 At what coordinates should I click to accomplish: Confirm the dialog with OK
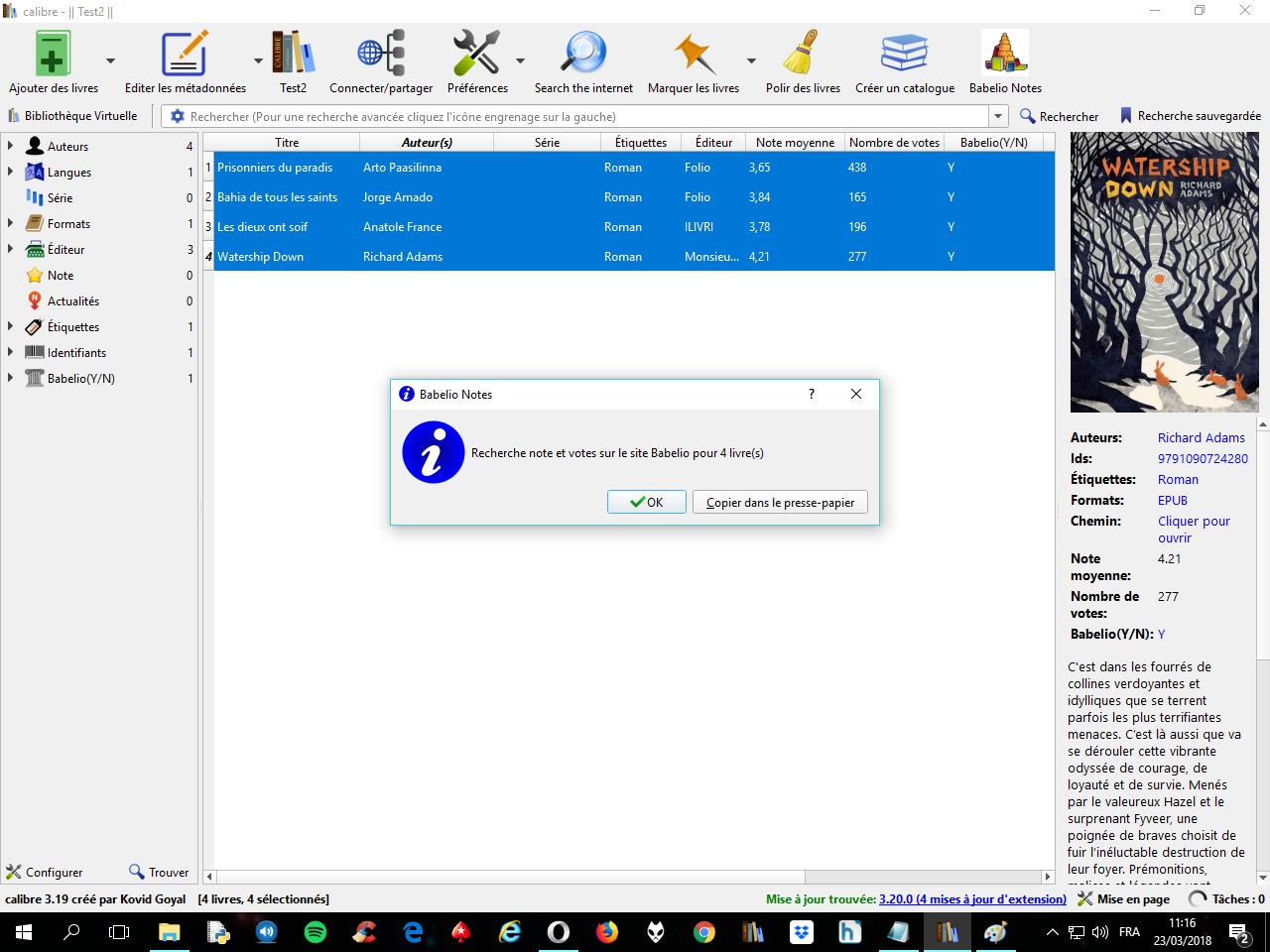point(647,502)
